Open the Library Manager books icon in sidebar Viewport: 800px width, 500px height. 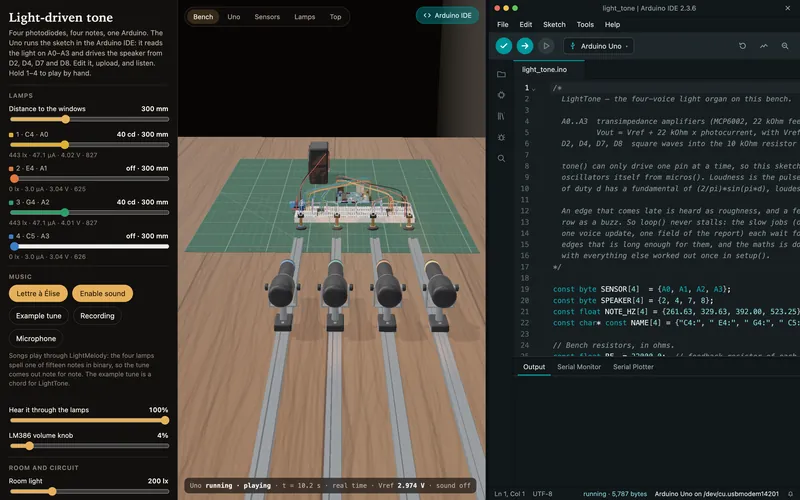tap(501, 116)
